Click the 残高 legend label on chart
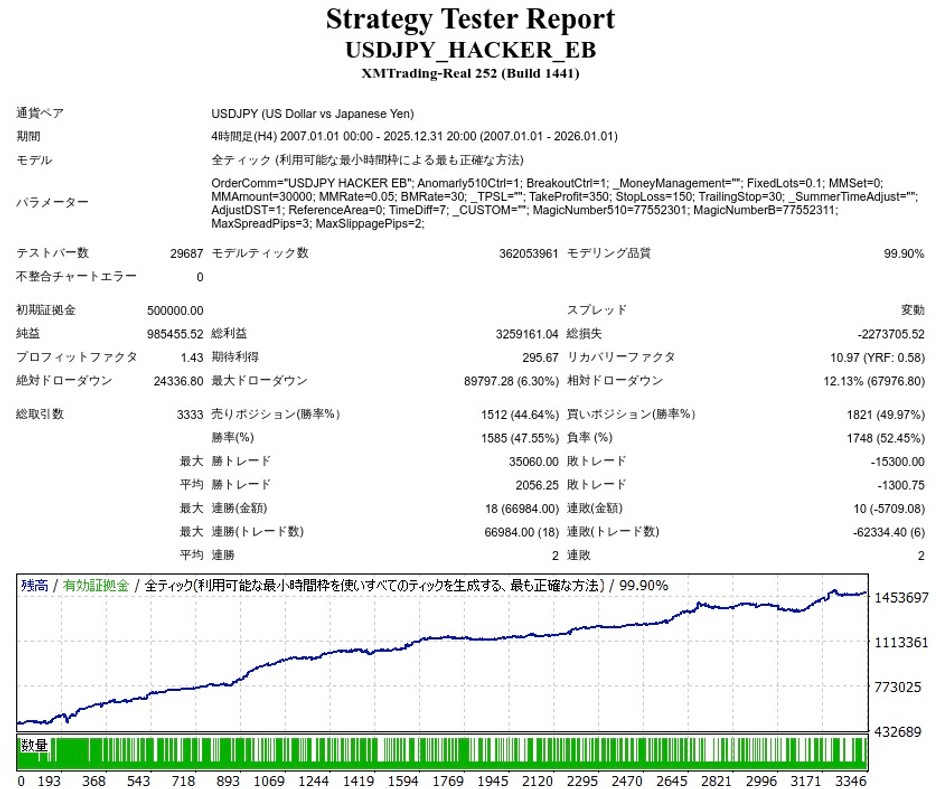940x789 pixels. (36, 586)
